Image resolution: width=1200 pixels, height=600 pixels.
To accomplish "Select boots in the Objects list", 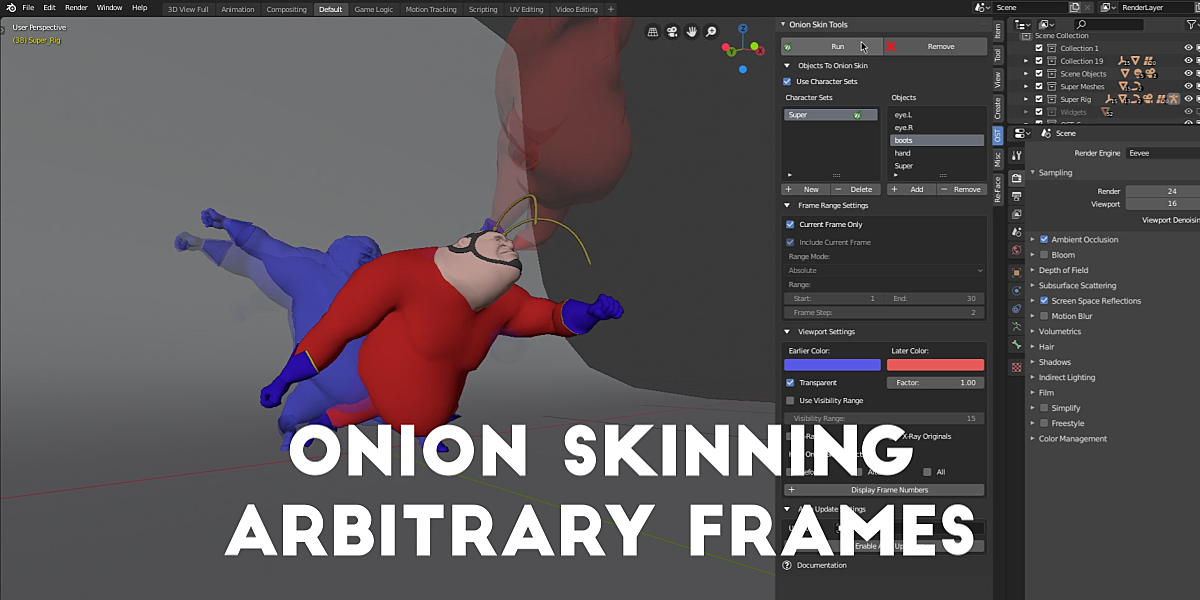I will 937,140.
